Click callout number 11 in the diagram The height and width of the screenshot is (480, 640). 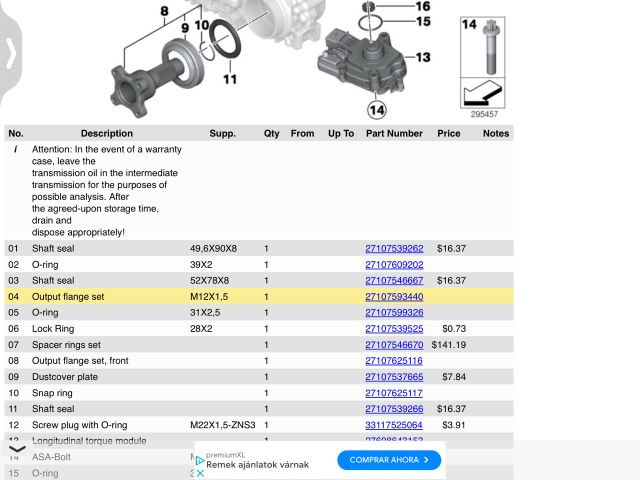pyautogui.click(x=230, y=79)
